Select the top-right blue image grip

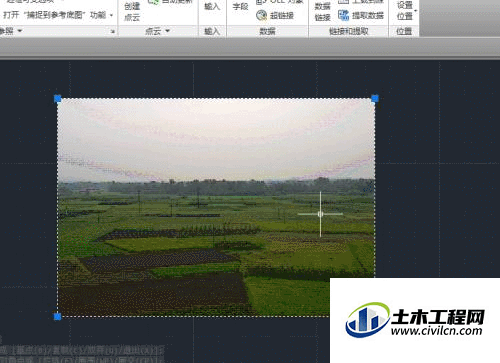[x=375, y=99]
